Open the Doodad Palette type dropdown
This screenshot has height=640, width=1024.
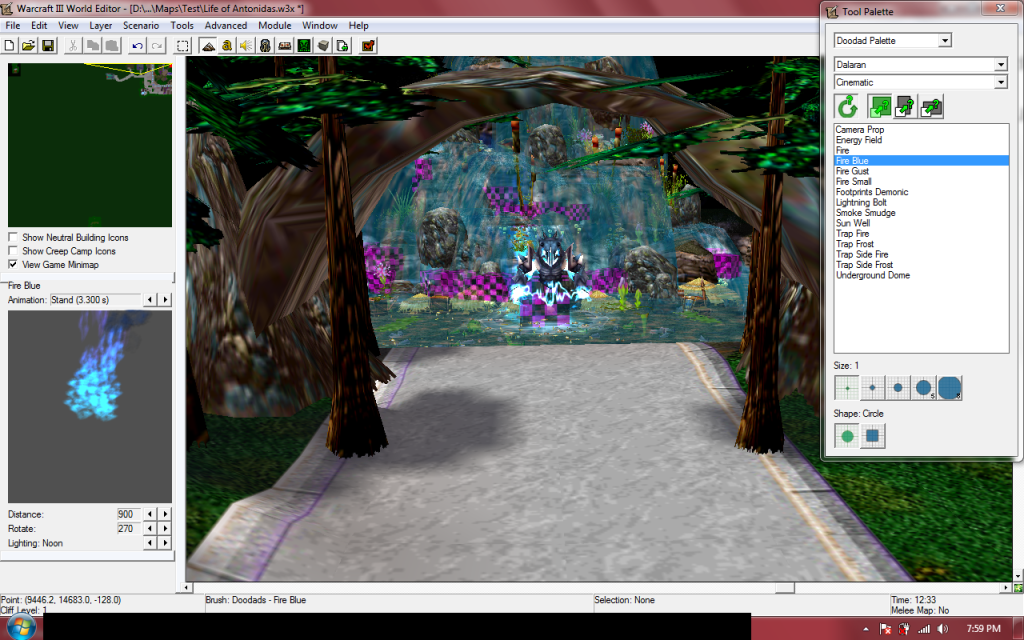point(944,40)
